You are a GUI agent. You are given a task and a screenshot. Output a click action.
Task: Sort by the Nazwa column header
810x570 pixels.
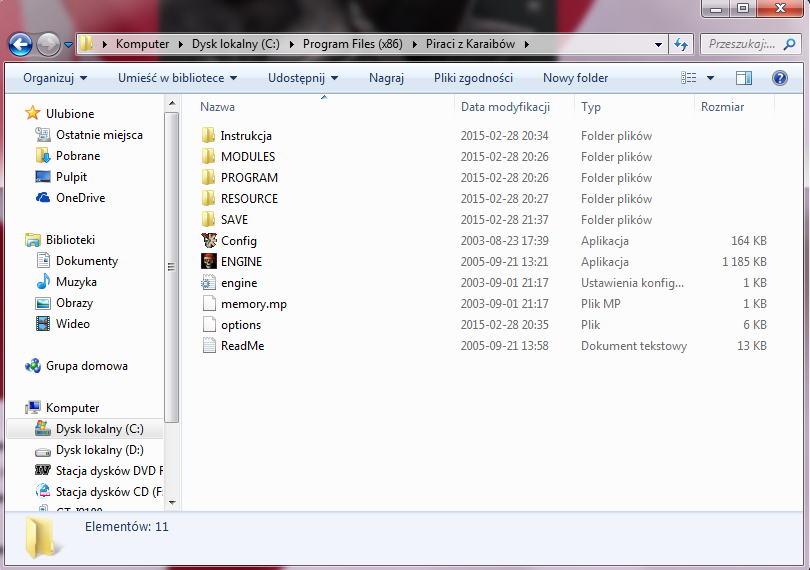pyautogui.click(x=217, y=107)
